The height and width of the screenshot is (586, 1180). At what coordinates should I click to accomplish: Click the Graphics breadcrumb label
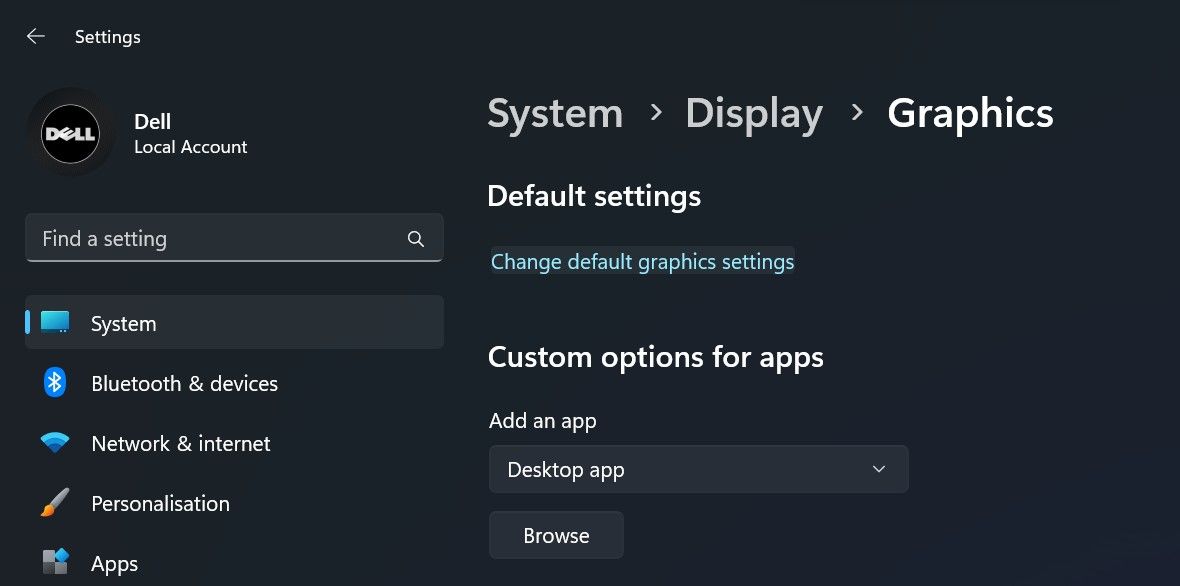[x=969, y=113]
